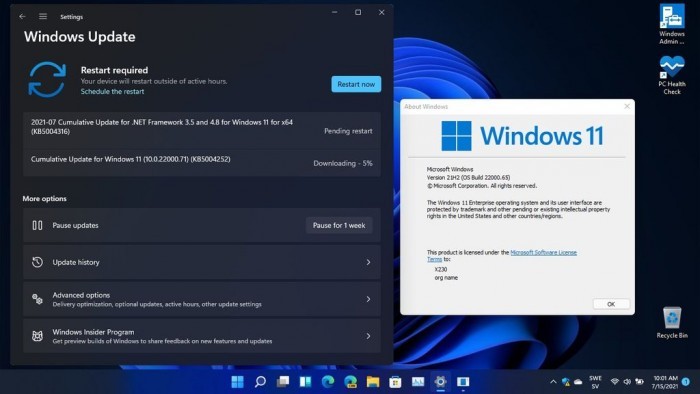The height and width of the screenshot is (394, 700).
Task: Click OK in About Windows dialog
Action: (611, 304)
